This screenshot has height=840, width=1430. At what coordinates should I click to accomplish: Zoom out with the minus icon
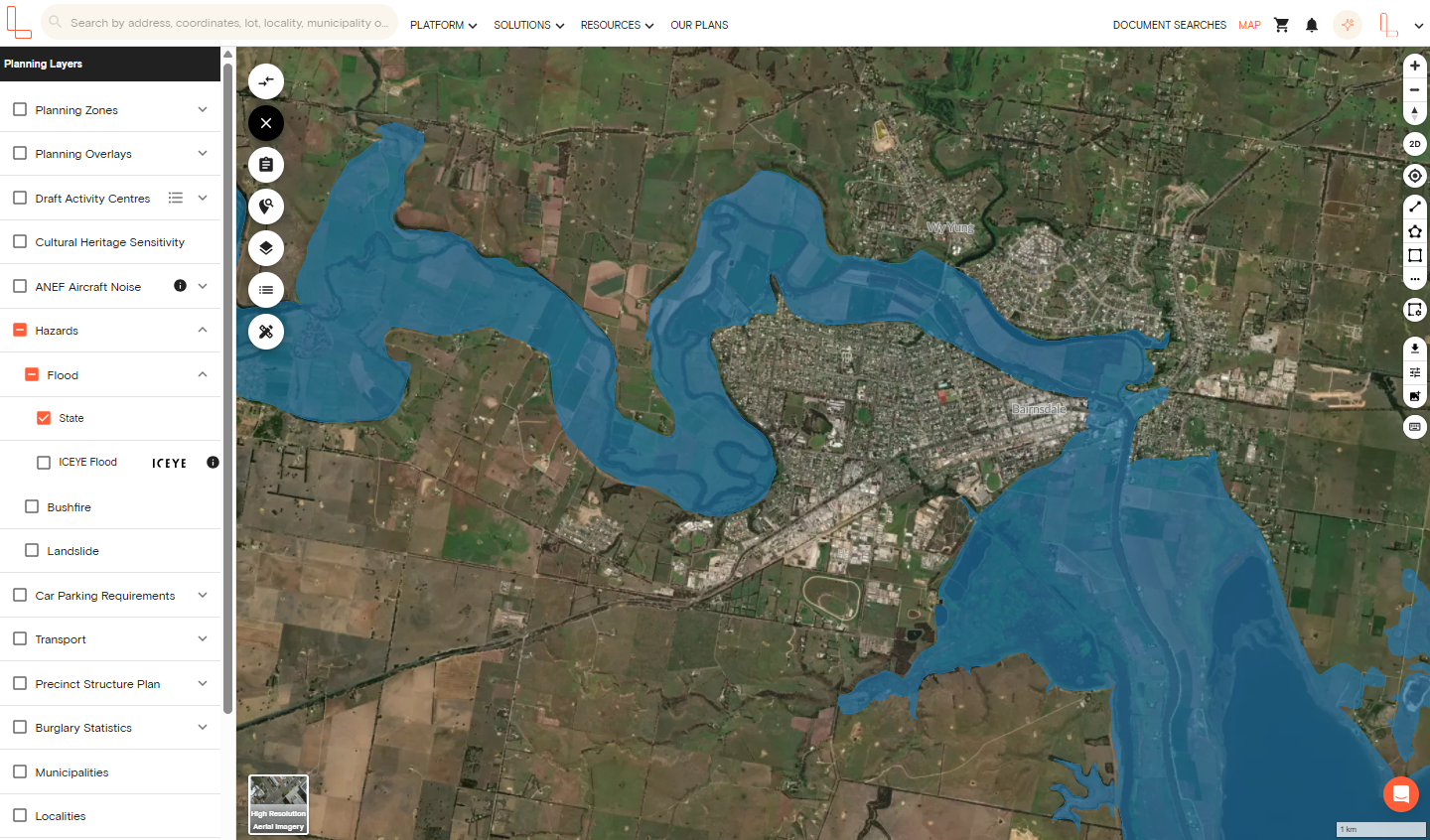click(x=1415, y=89)
